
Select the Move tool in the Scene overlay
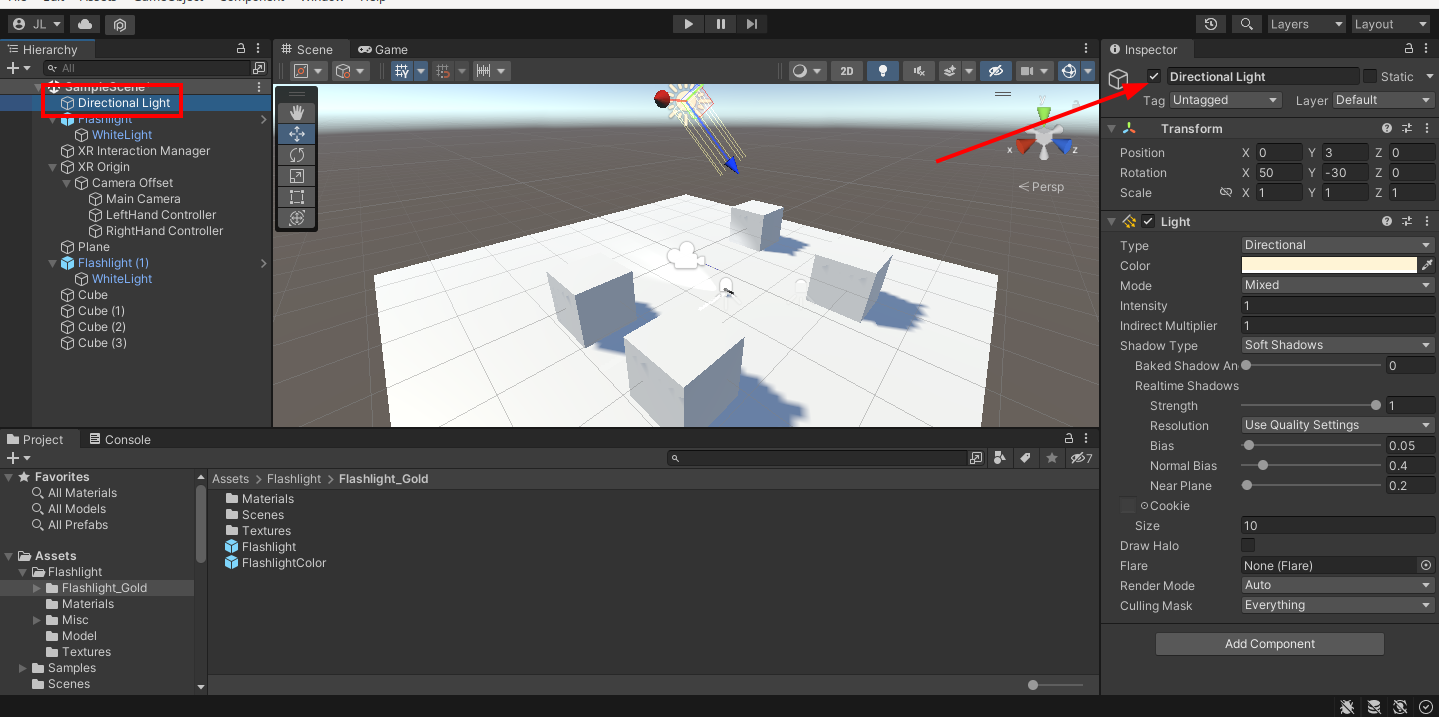tap(295, 133)
